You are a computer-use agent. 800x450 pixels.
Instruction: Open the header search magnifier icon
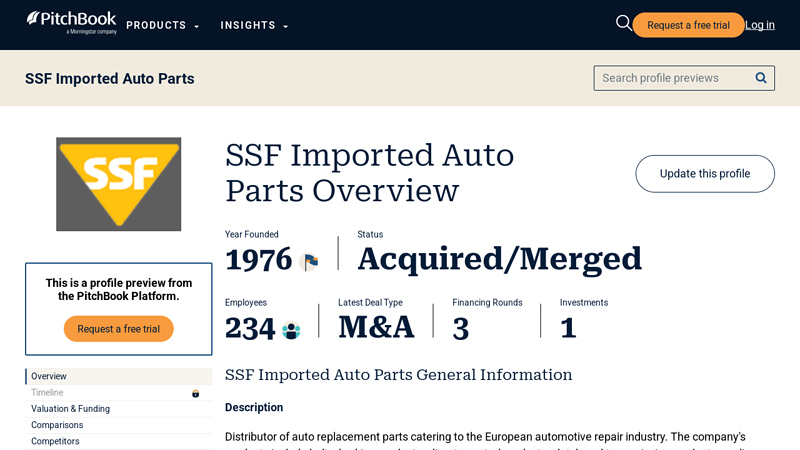[623, 23]
